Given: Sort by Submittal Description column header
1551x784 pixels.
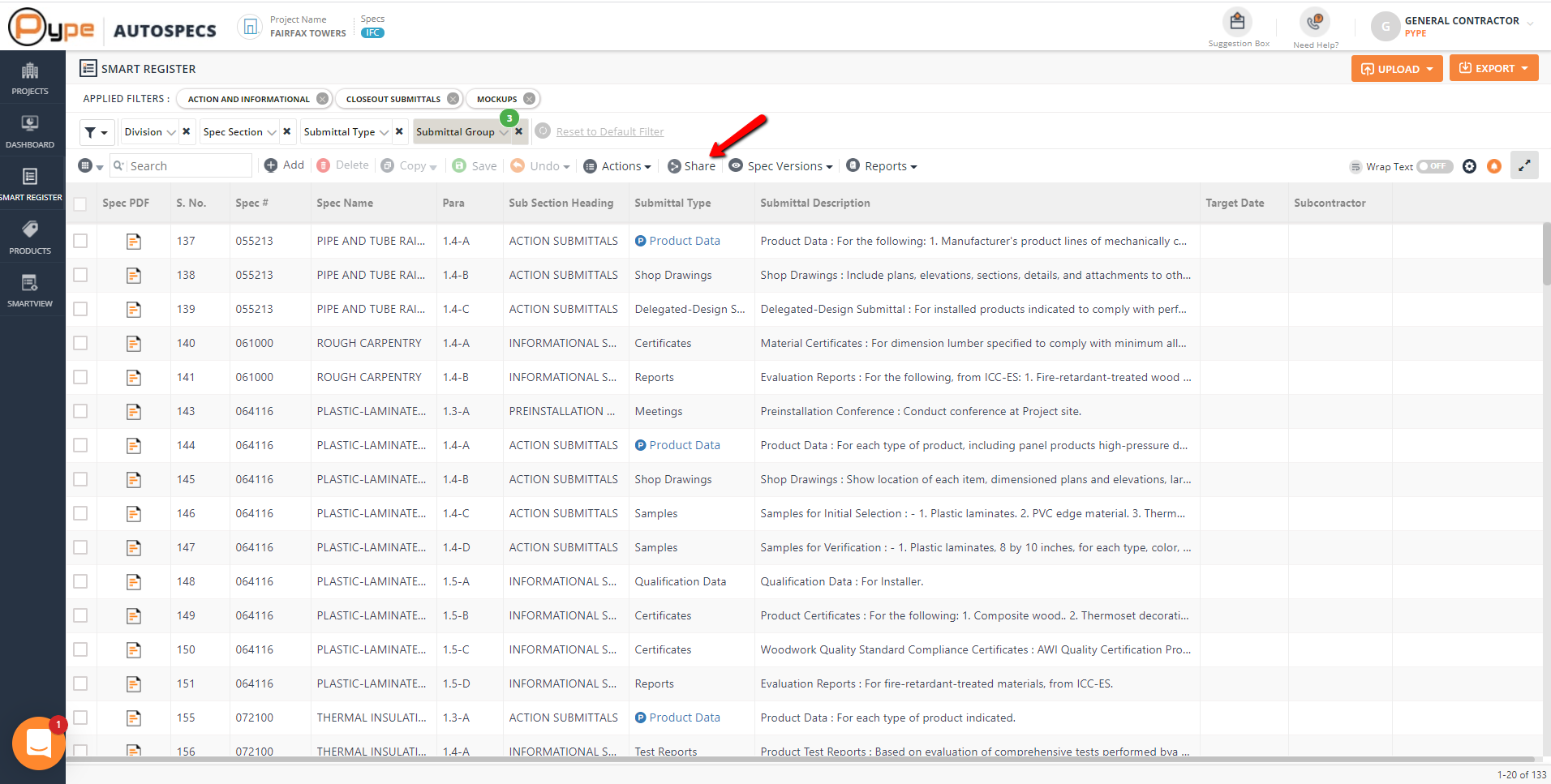Looking at the screenshot, I should (814, 203).
